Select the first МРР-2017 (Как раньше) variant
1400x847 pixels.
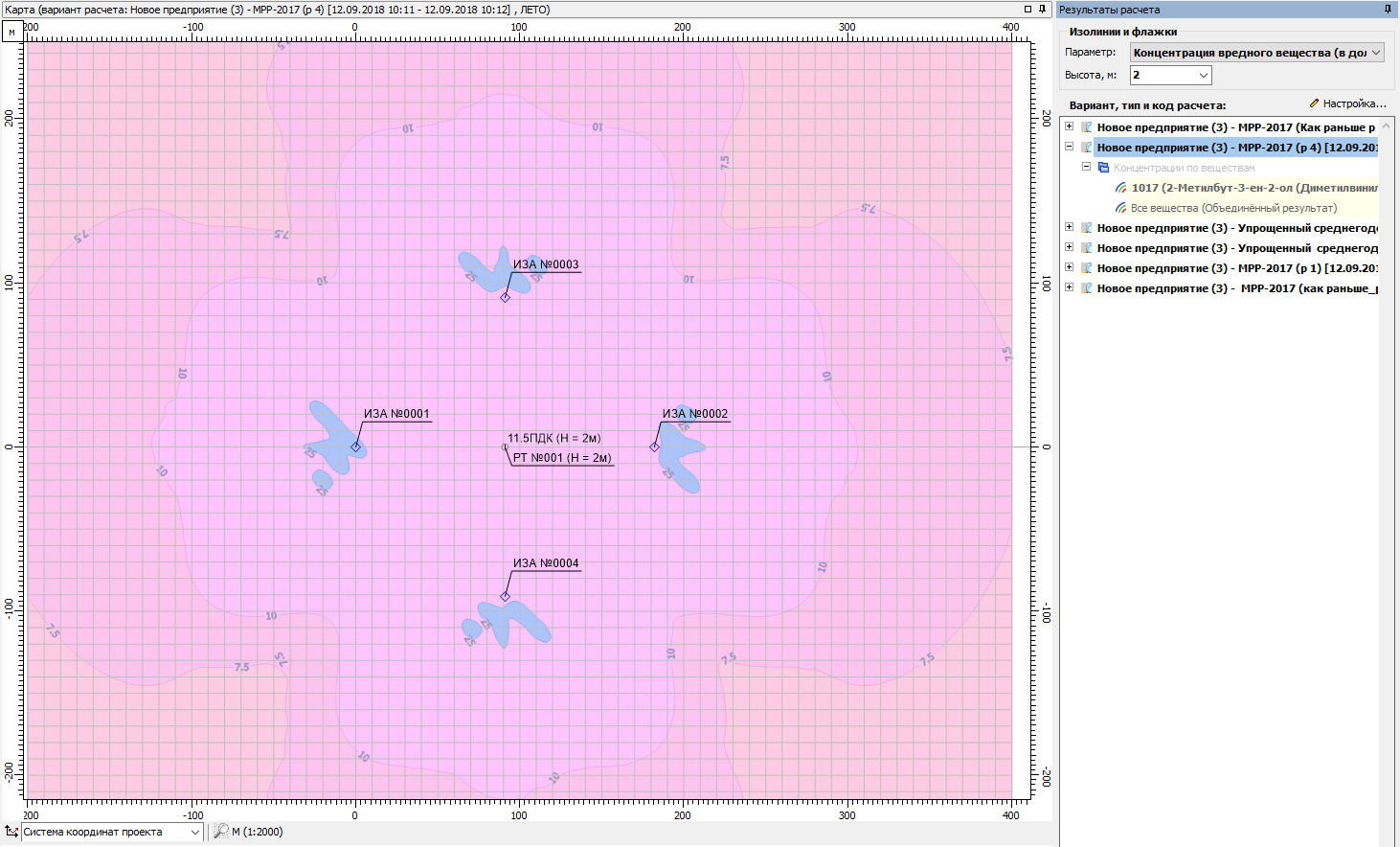pyautogui.click(x=1235, y=127)
